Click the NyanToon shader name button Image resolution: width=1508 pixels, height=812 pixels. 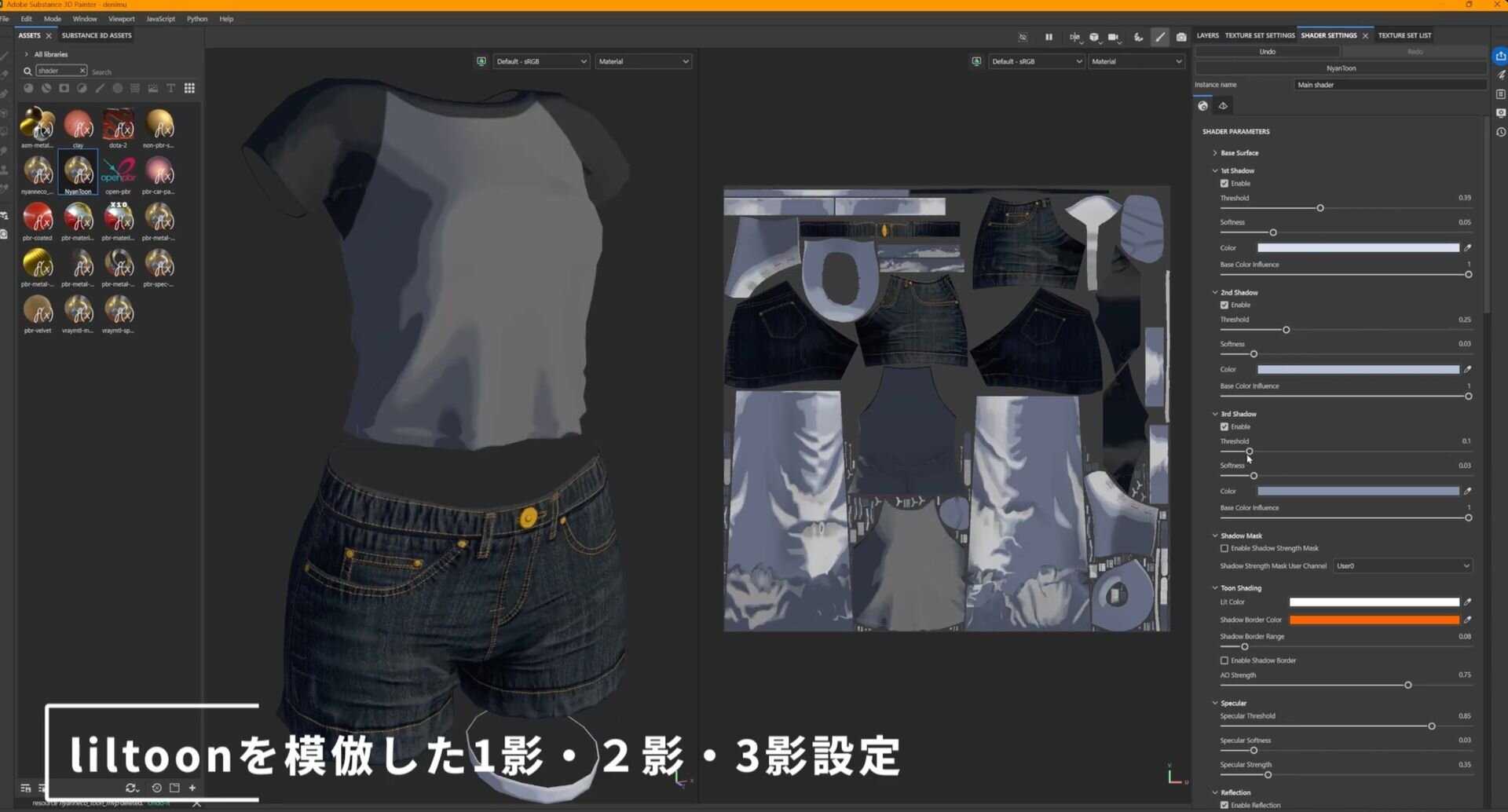[x=1341, y=68]
